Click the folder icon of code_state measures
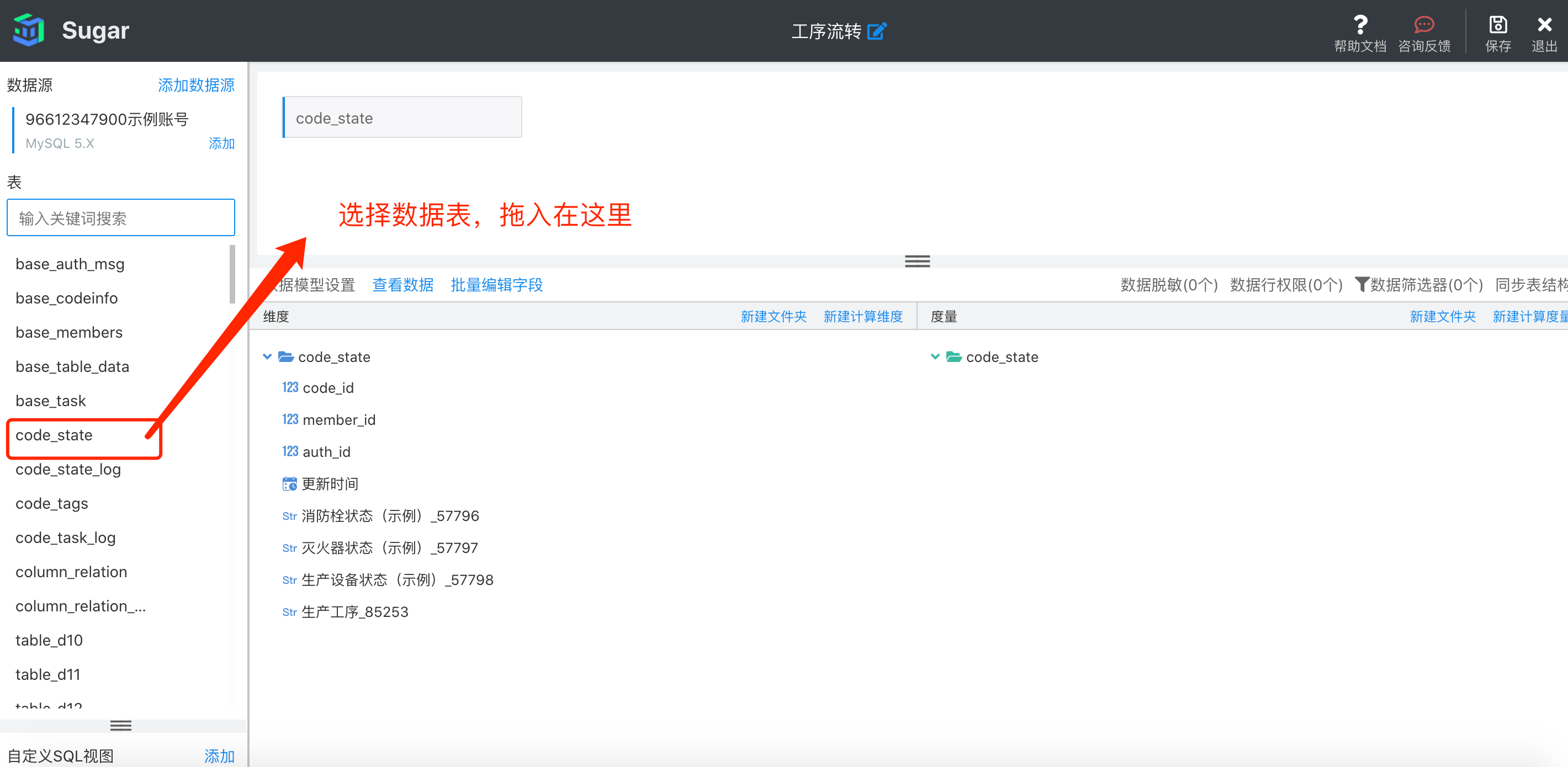The image size is (1568, 767). point(954,357)
